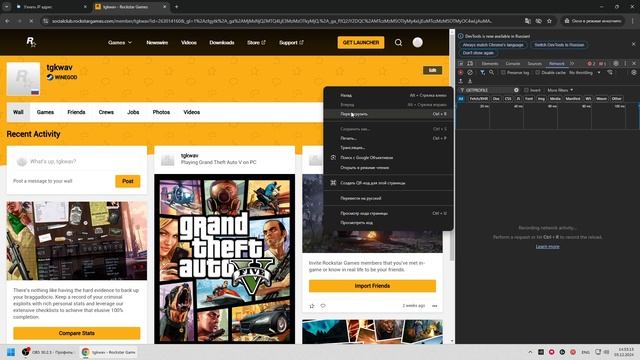
Task: Open OBS from the taskbar
Action: [48, 352]
